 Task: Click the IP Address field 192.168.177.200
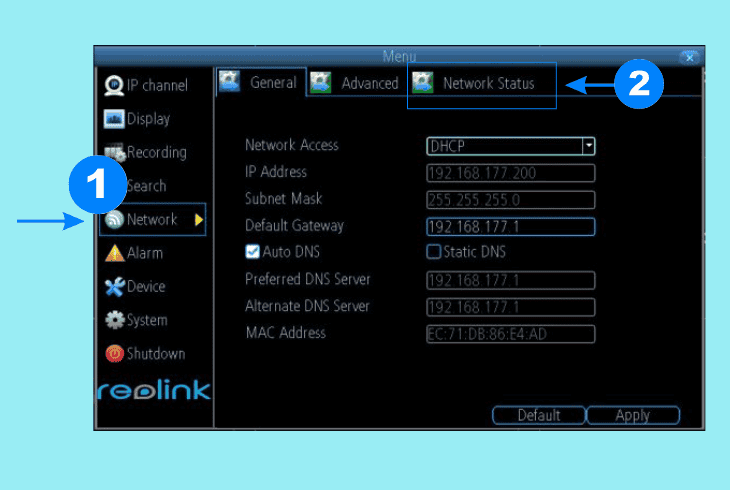pos(511,173)
